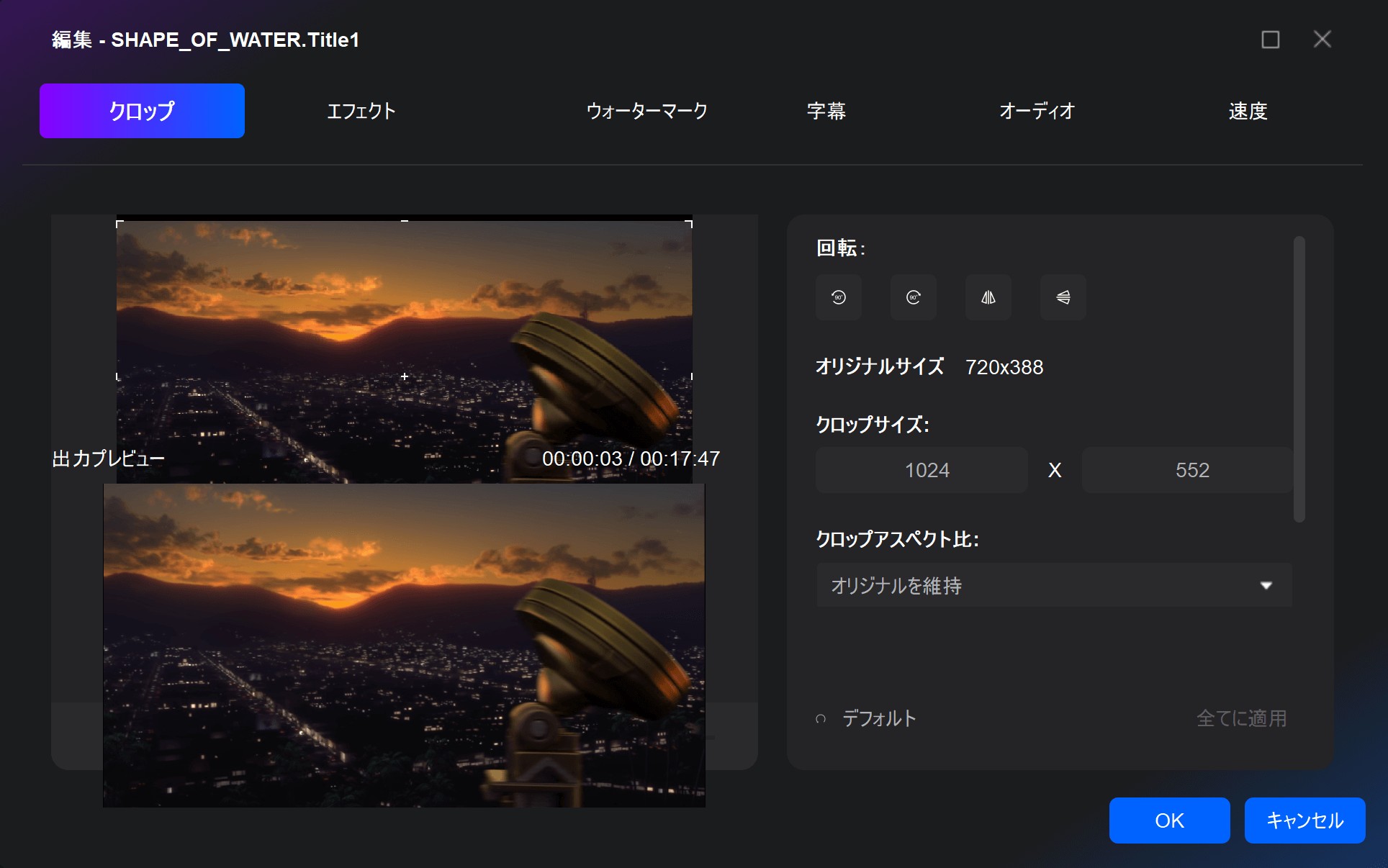This screenshot has width=1388, height=868.
Task: Click the original size value 720x388
Action: click(1004, 367)
